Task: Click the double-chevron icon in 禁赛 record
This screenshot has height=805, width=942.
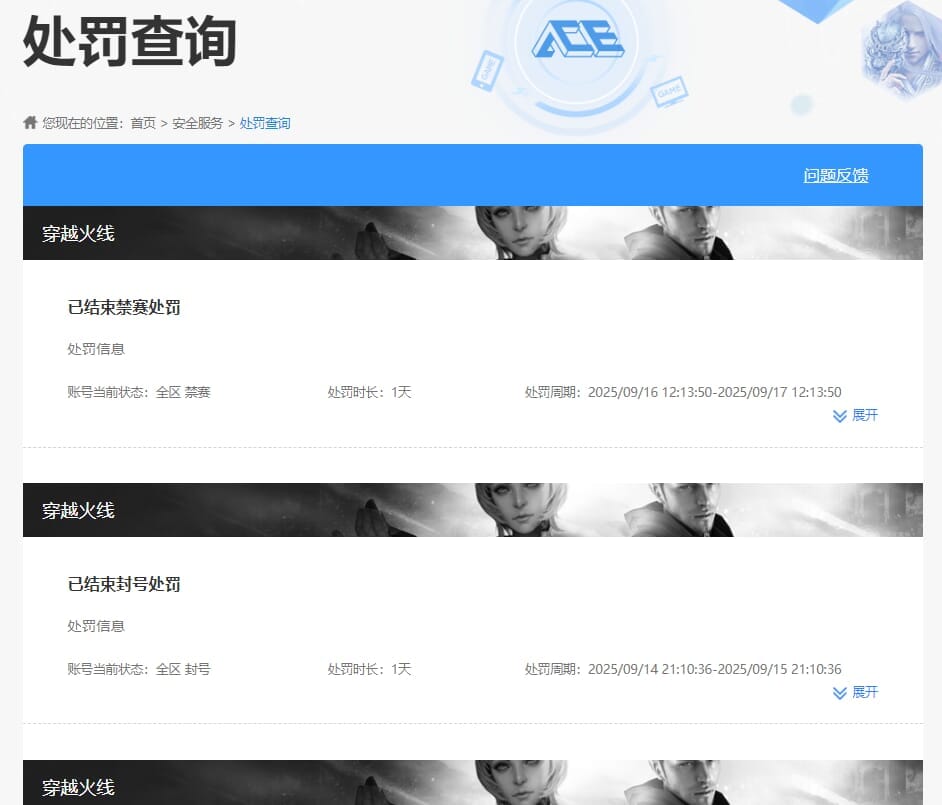Action: [x=840, y=416]
